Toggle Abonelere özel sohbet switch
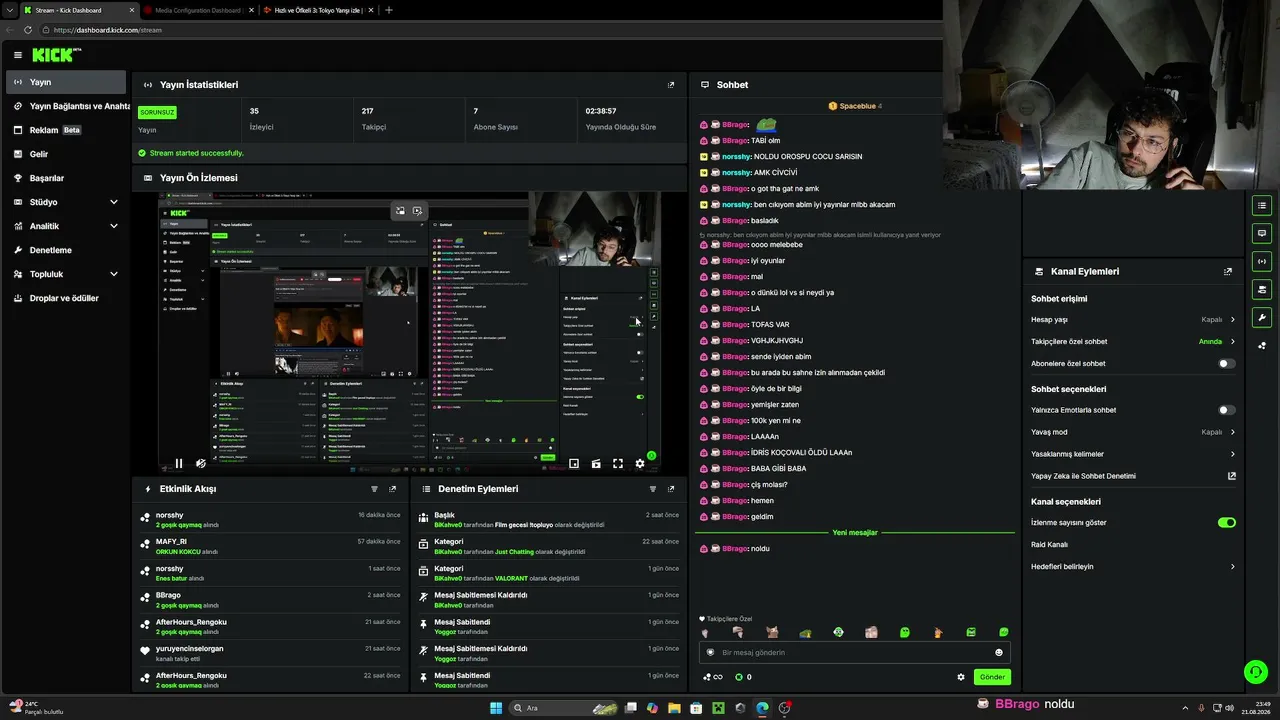This screenshot has height=720, width=1280. [x=1226, y=363]
